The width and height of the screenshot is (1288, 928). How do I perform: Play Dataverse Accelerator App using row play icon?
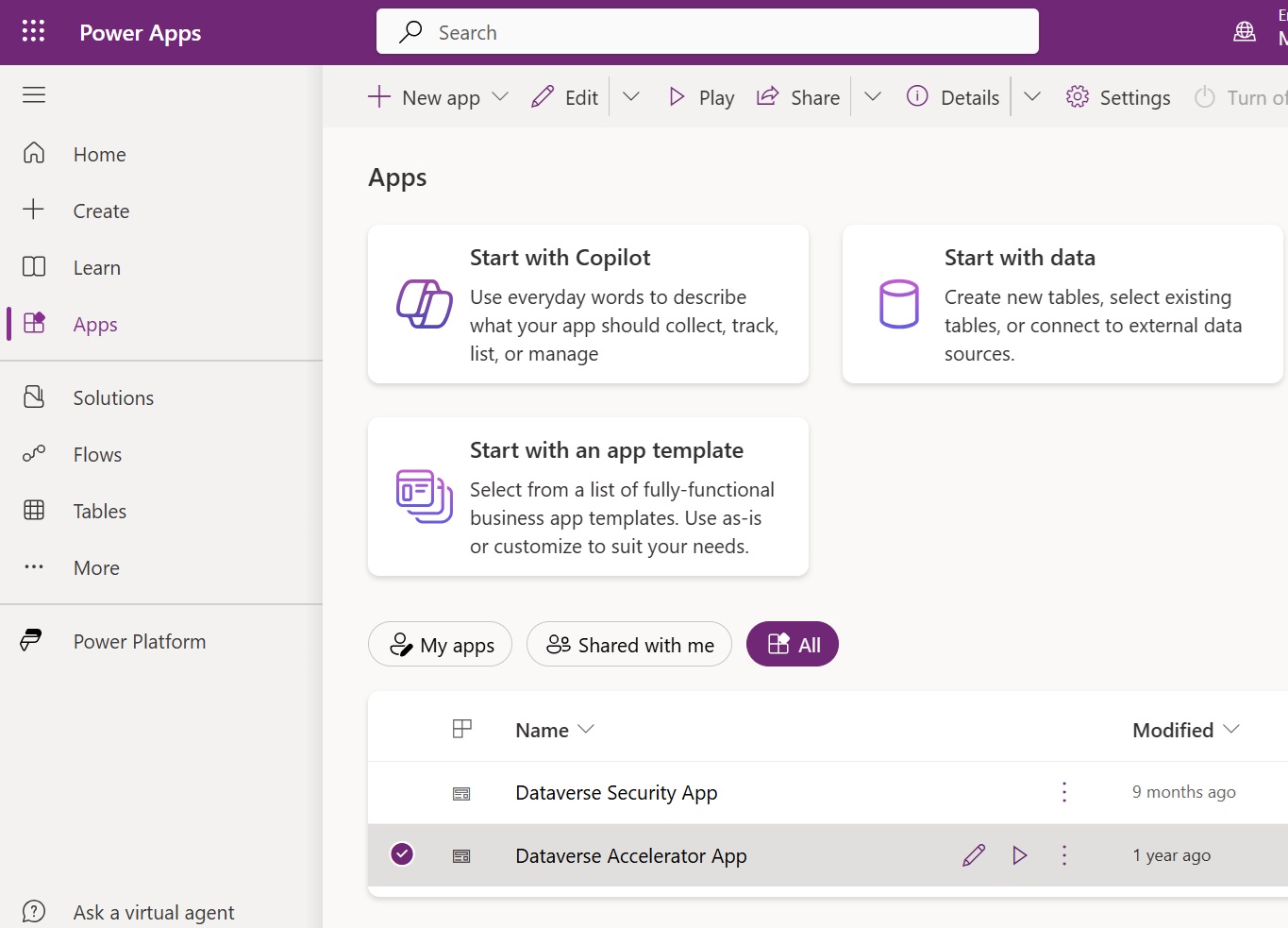(1019, 855)
